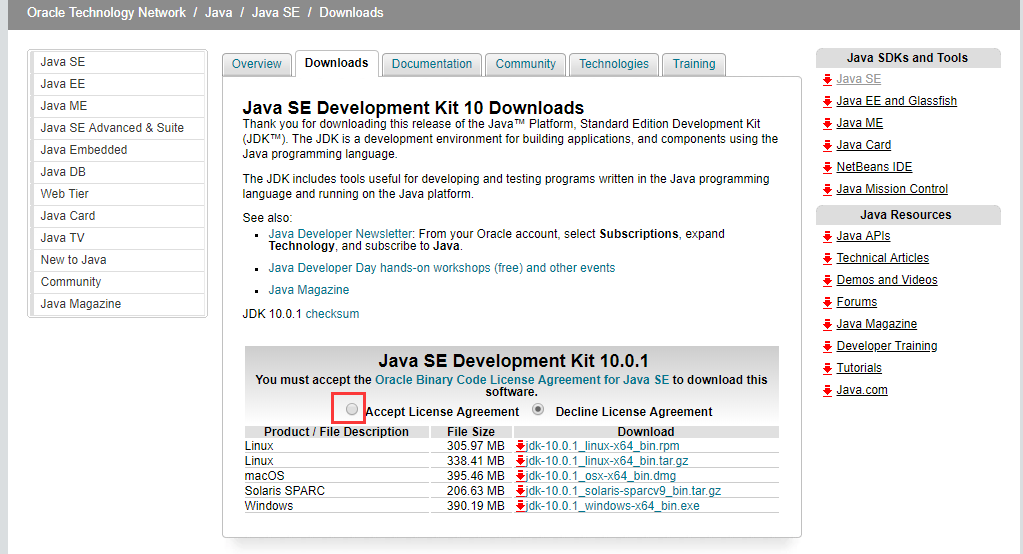Image resolution: width=1023 pixels, height=554 pixels.
Task: Open the Java Developer Newsletter link
Action: click(341, 234)
